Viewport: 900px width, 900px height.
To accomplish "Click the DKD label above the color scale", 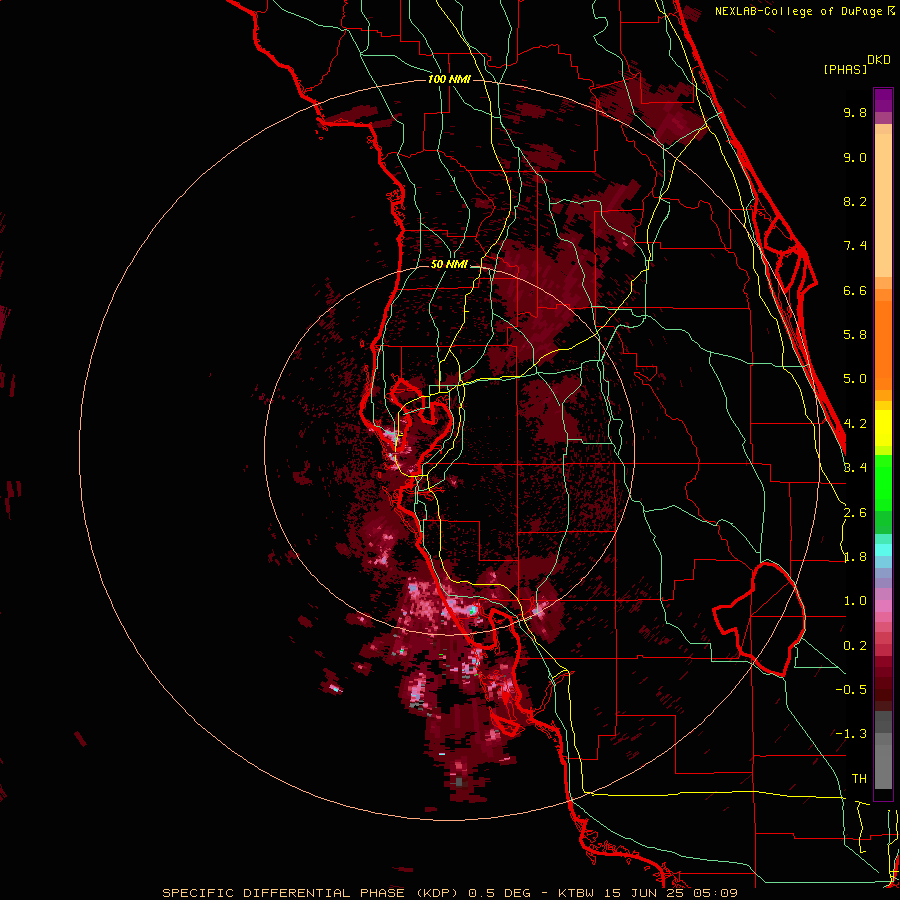I will click(x=879, y=60).
